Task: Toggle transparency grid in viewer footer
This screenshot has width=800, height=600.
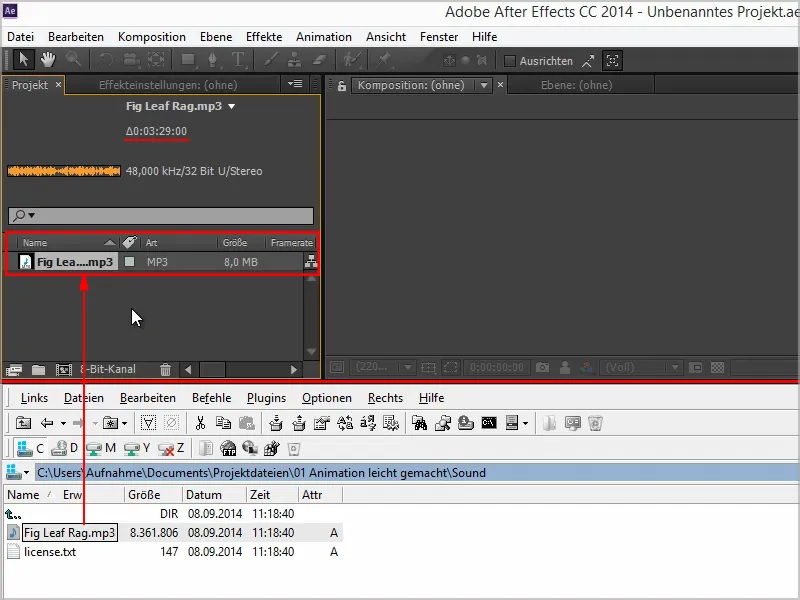Action: tap(717, 367)
